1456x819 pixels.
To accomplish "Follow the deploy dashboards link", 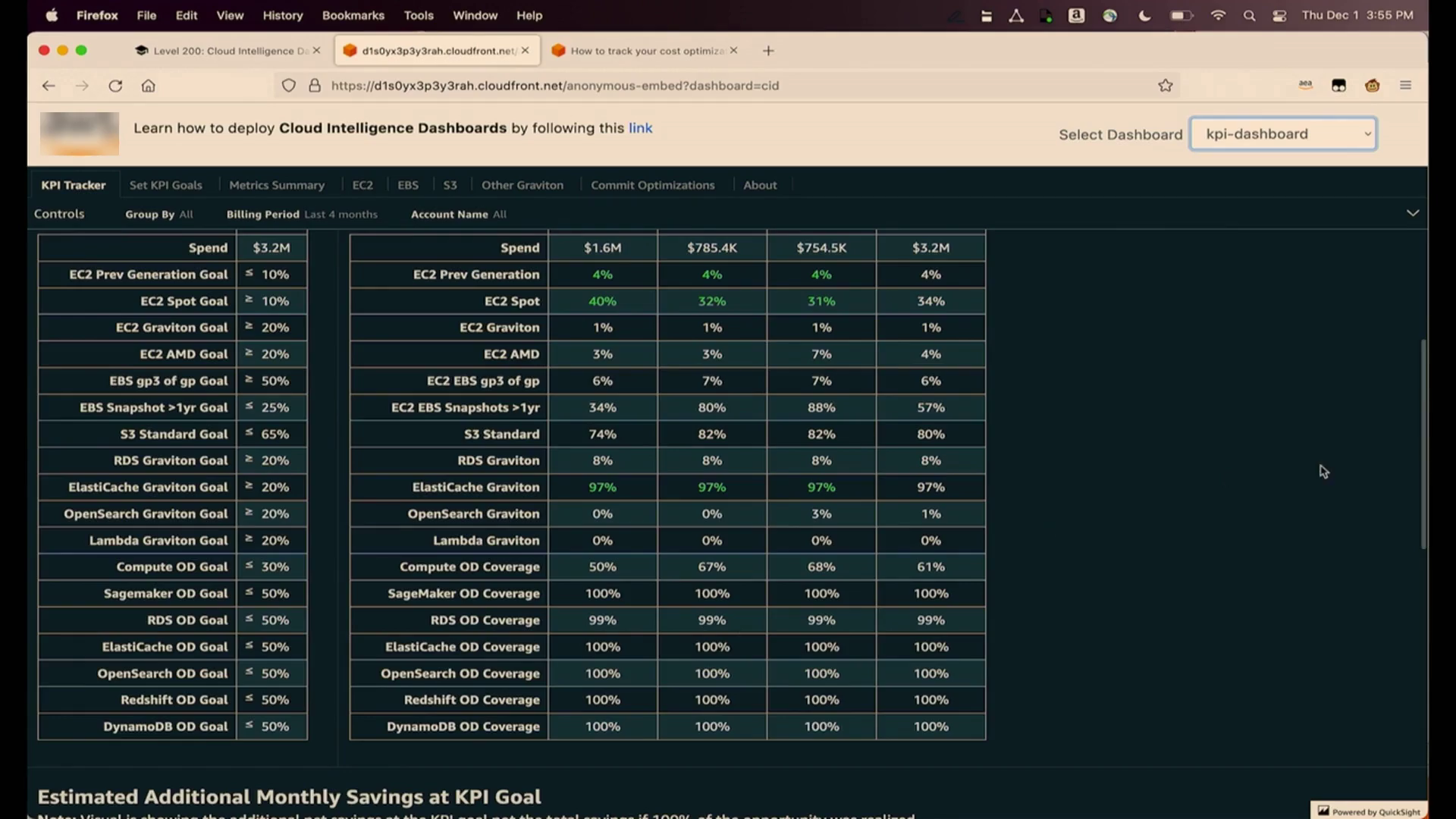I will click(640, 128).
